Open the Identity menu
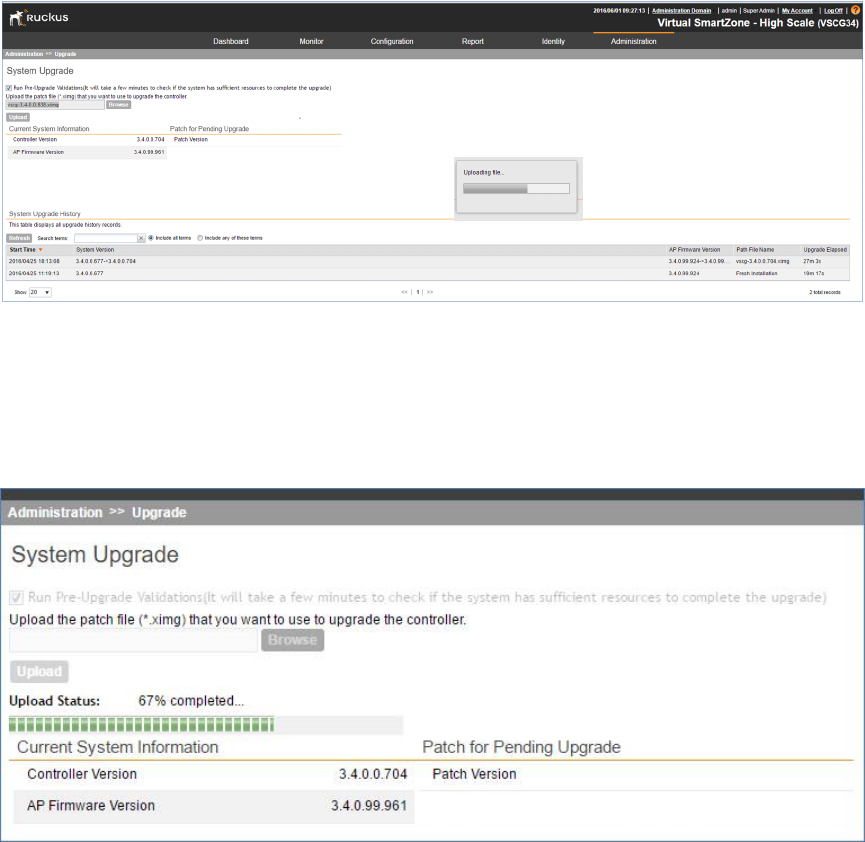This screenshot has width=865, height=842. (553, 41)
